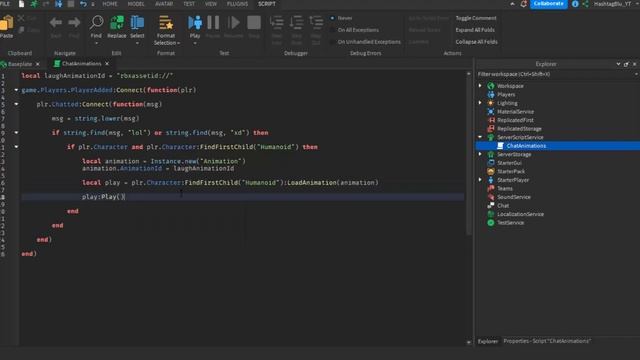Click the Collaborate button
640x360 pixels.
point(549,4)
